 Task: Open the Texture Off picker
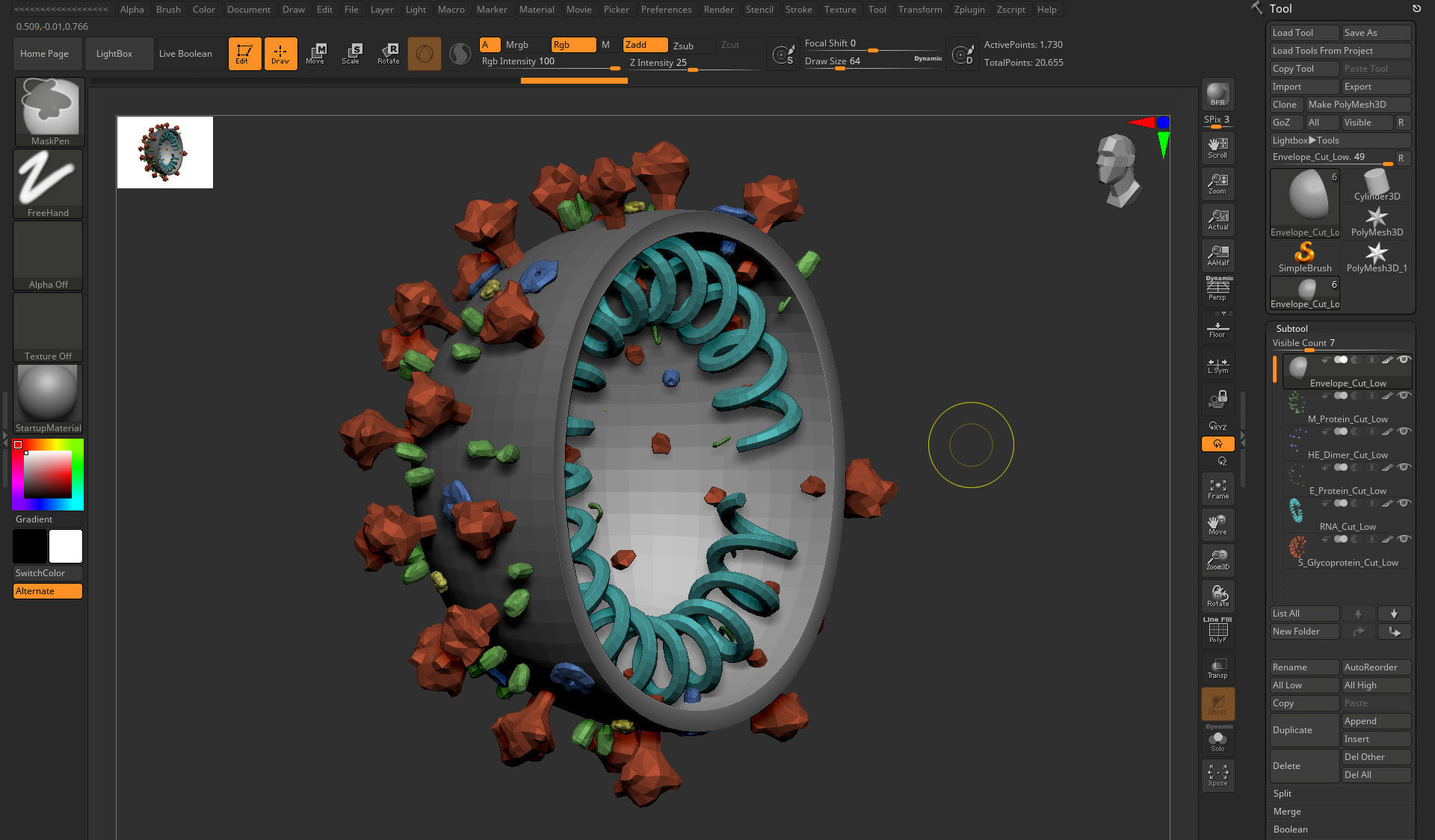click(49, 327)
